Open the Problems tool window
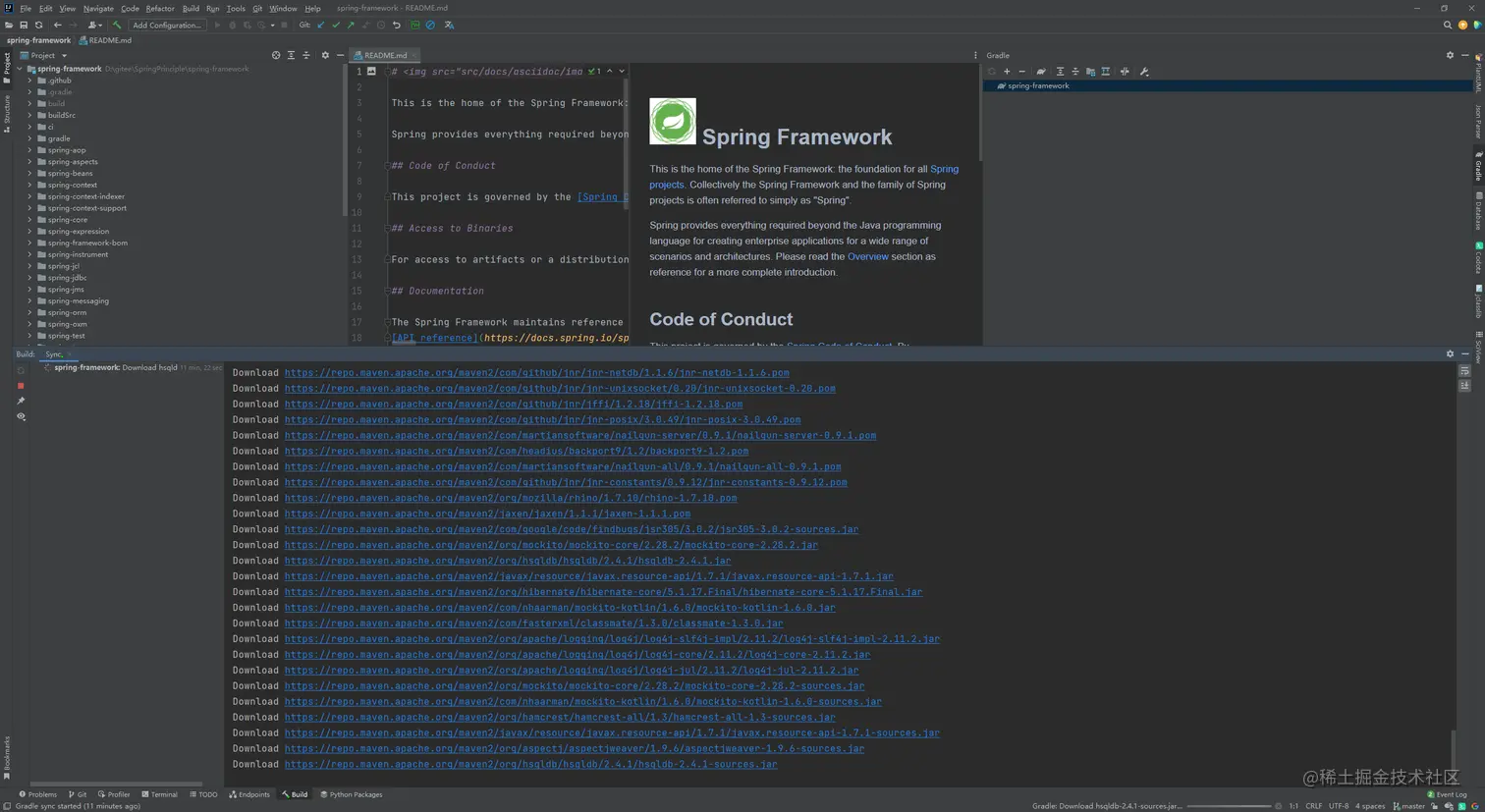 [38, 794]
